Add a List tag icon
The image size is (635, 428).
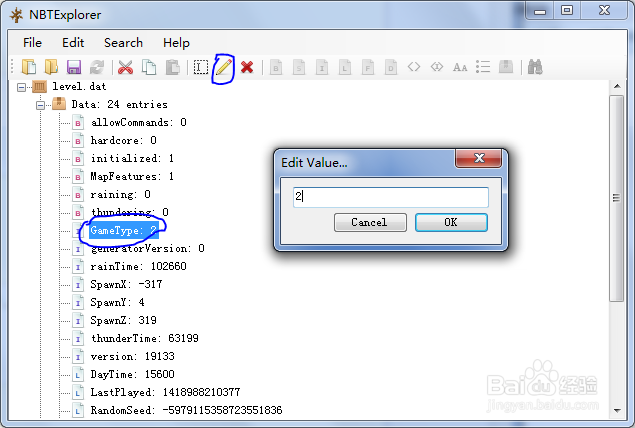tap(483, 67)
